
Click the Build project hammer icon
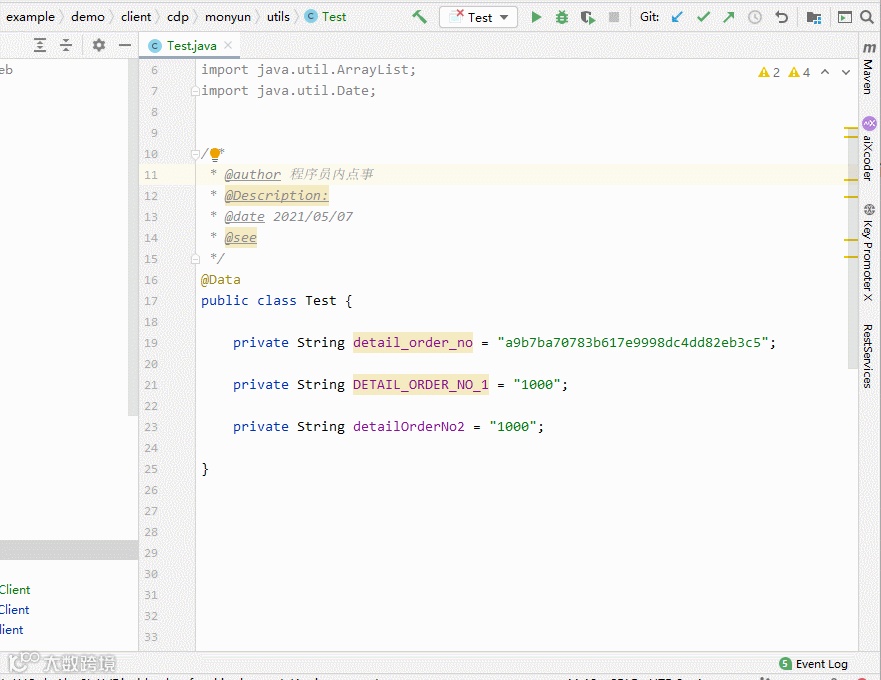pyautogui.click(x=419, y=17)
